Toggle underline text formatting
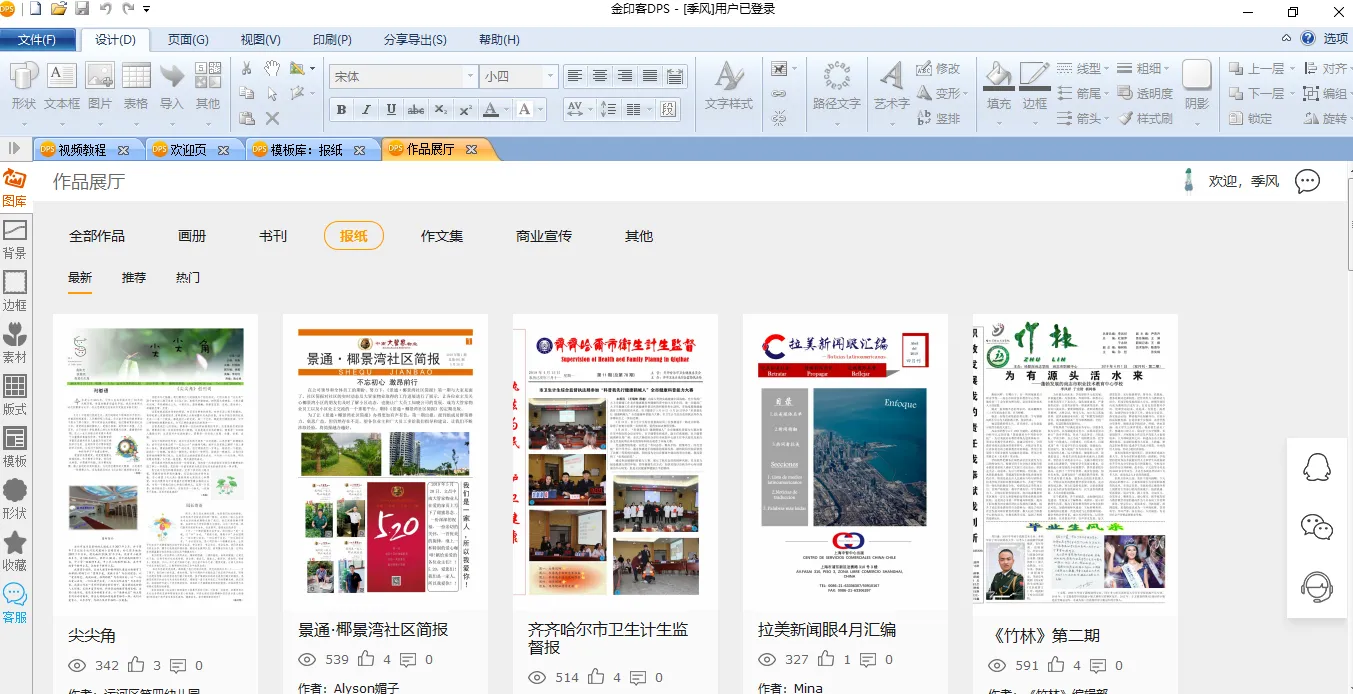This screenshot has height=694, width=1353. point(391,110)
